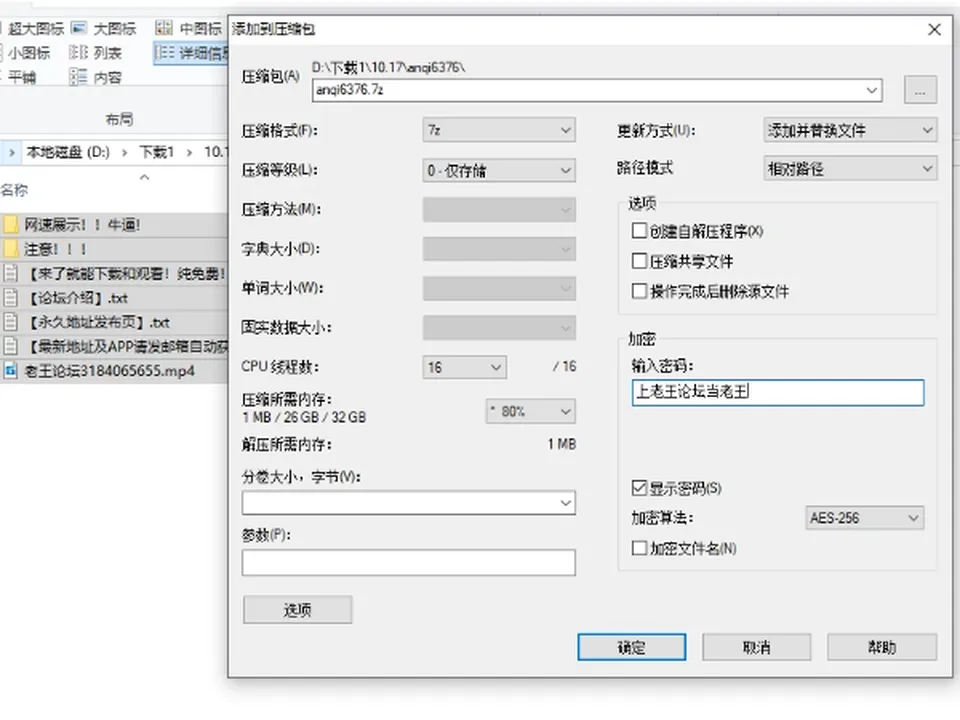
Task: Click the 选项 button below 参数
Action: click(x=298, y=610)
